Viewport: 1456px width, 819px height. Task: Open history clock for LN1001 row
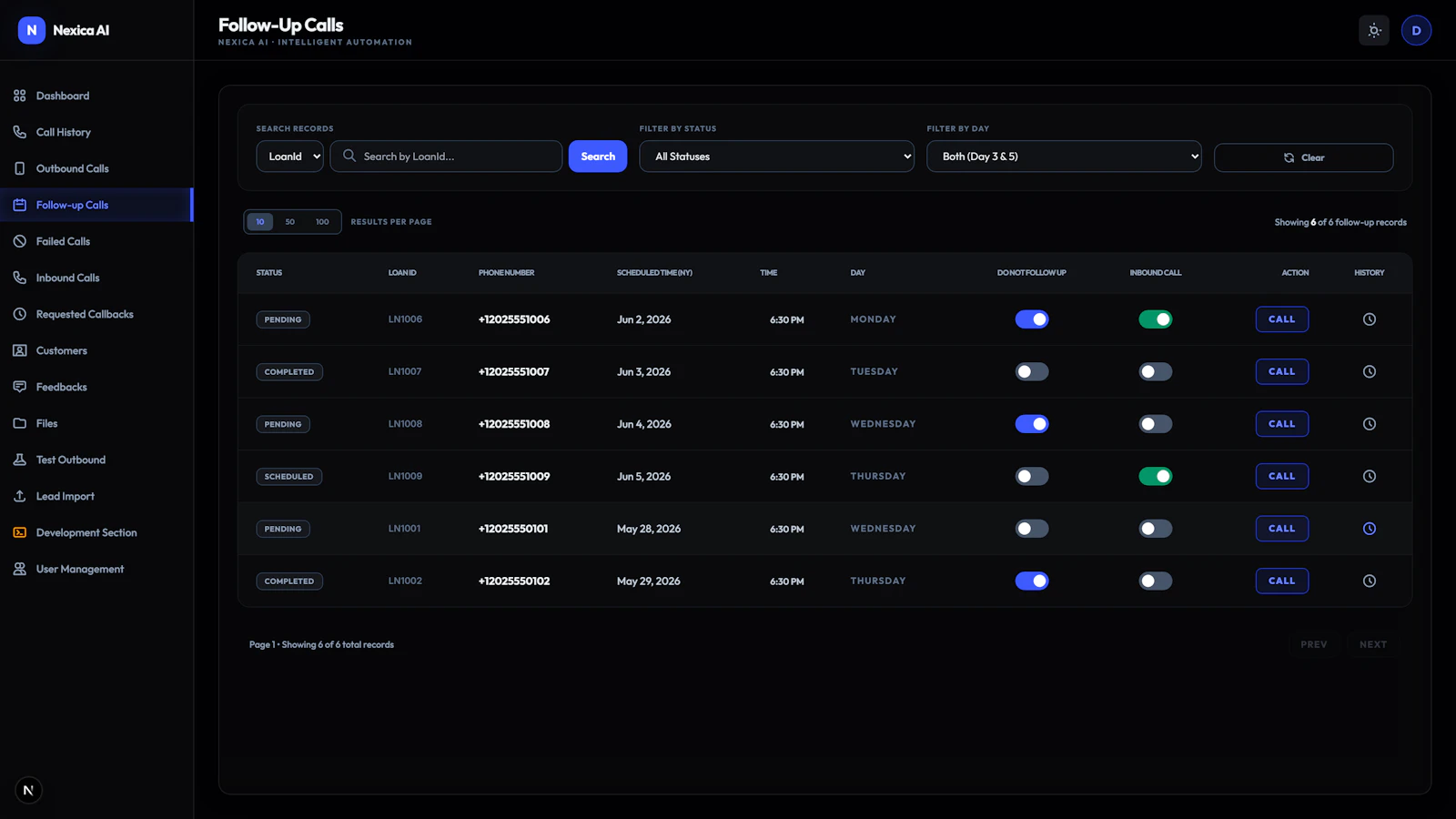tap(1369, 529)
